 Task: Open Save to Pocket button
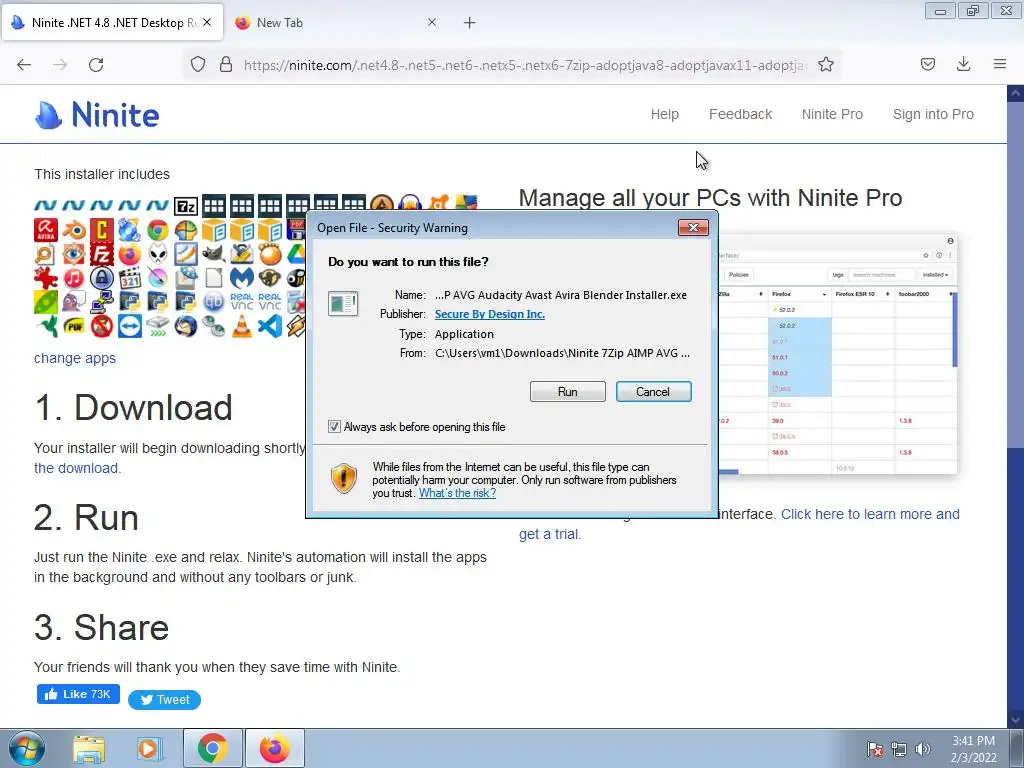point(928,64)
